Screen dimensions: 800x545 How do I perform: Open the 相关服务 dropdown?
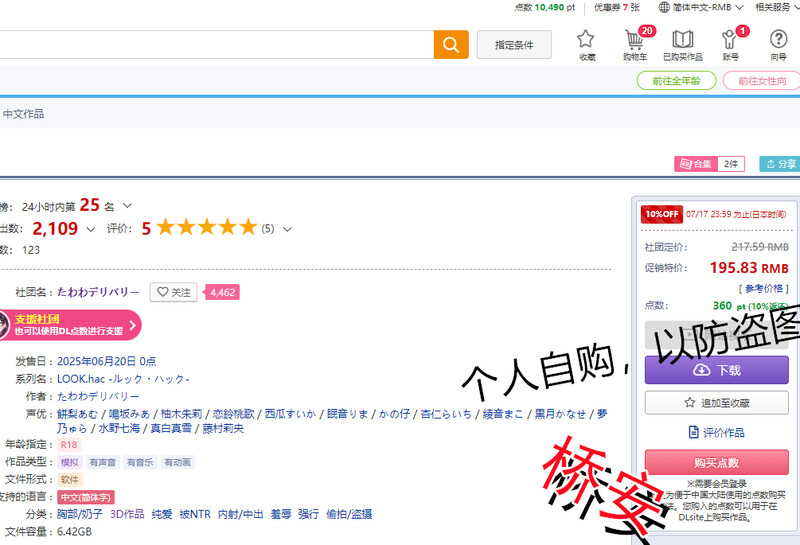(x=777, y=7)
